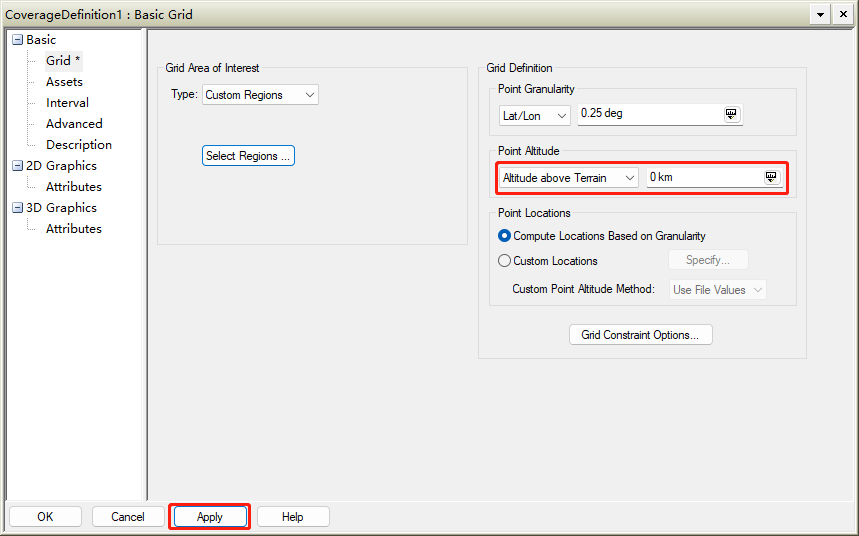
Task: Select the Custom Locations radio button
Action: click(504, 261)
